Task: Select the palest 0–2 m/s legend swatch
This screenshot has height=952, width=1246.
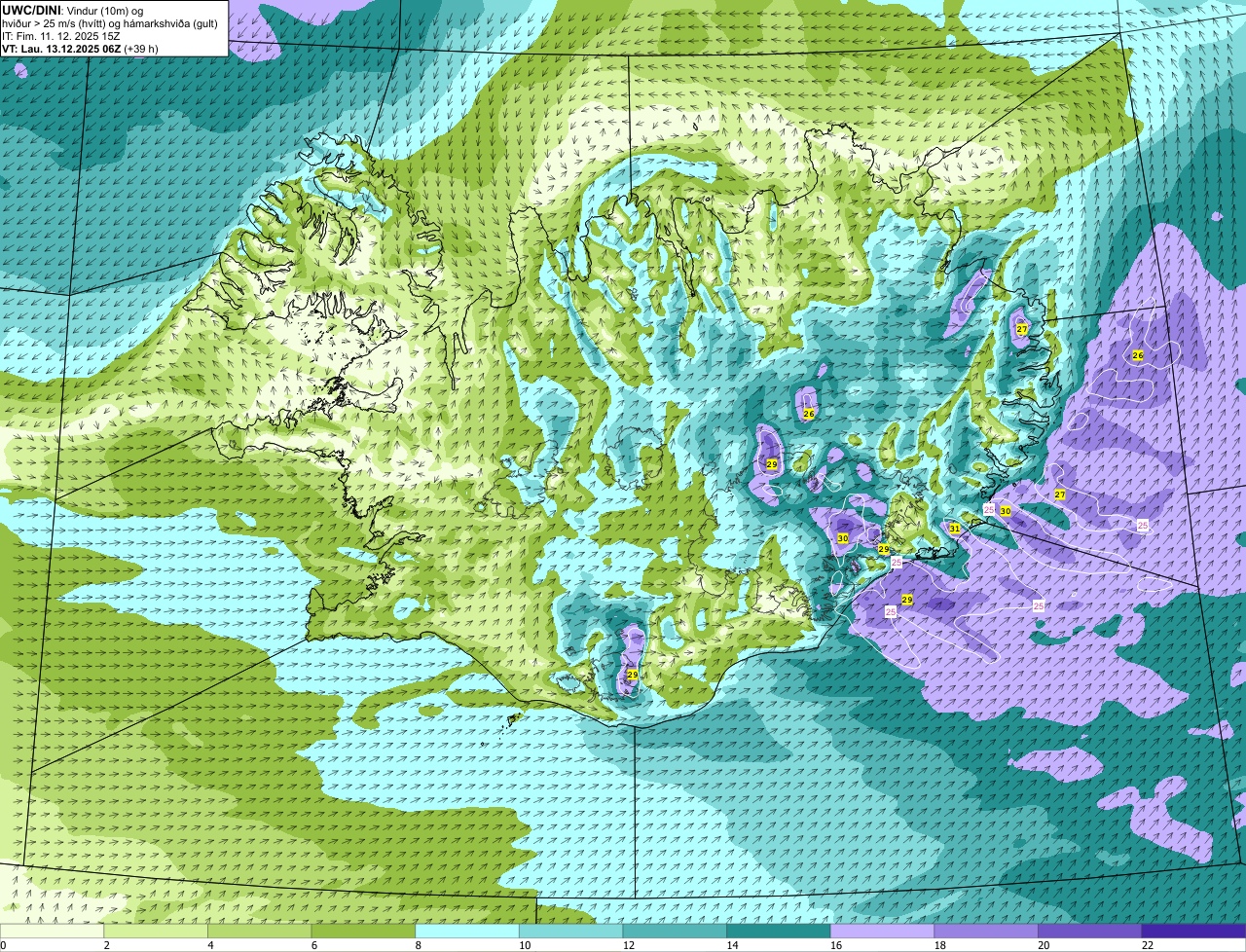Action: pos(52,931)
